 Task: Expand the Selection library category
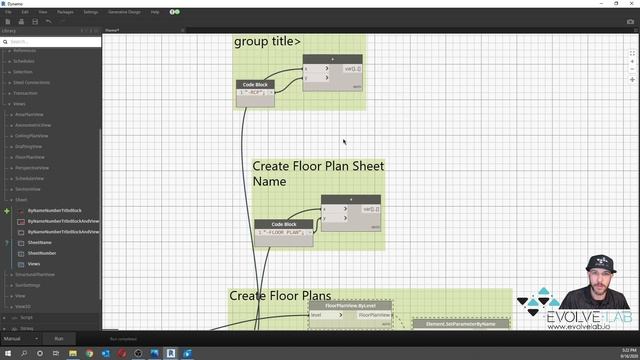click(22, 72)
